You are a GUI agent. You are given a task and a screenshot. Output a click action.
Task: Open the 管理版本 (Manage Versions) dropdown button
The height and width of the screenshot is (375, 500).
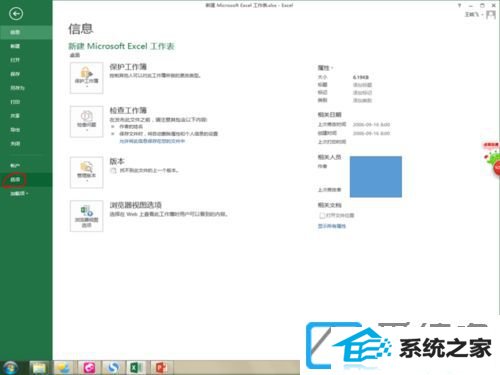coord(87,172)
